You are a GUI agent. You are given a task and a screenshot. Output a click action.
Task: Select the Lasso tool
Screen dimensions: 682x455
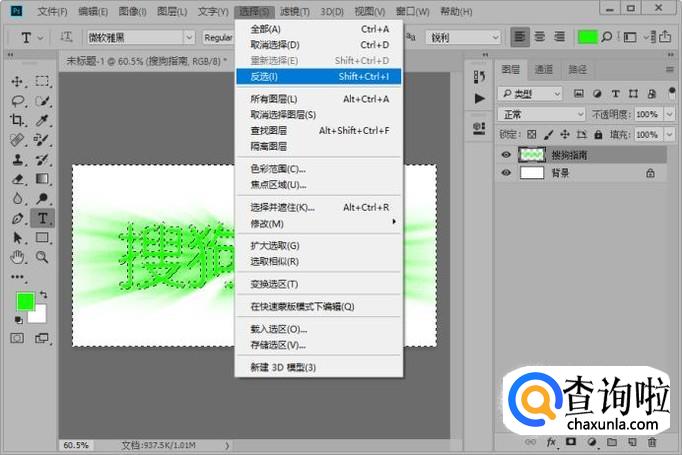17,101
